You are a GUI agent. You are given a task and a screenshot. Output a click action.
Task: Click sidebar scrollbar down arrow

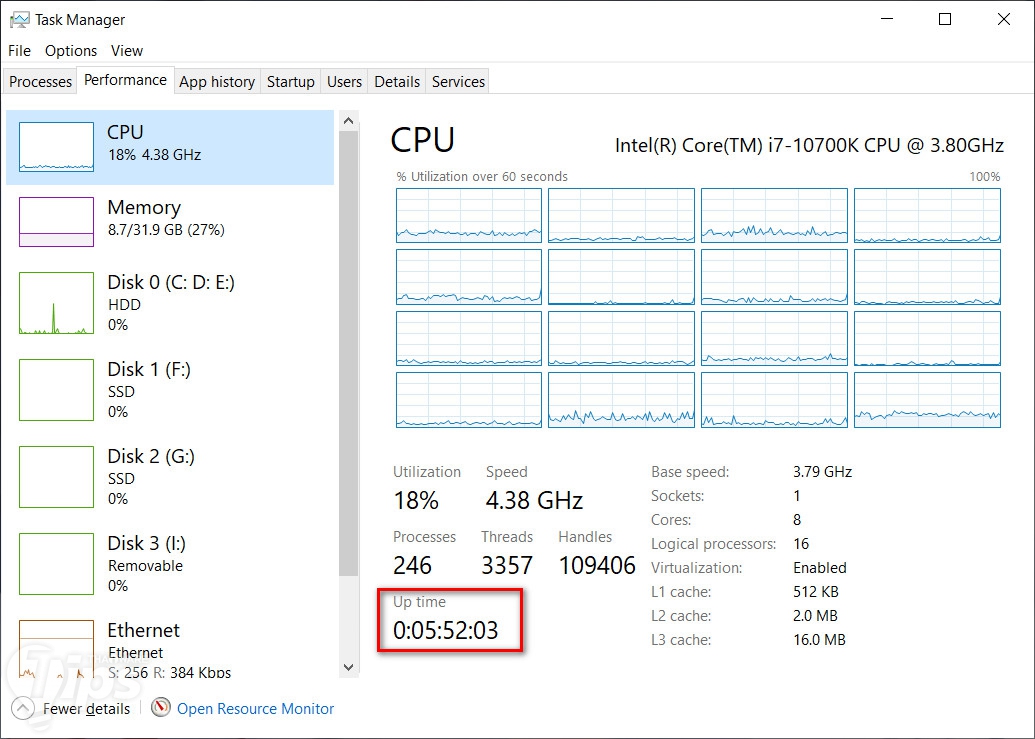[x=349, y=667]
